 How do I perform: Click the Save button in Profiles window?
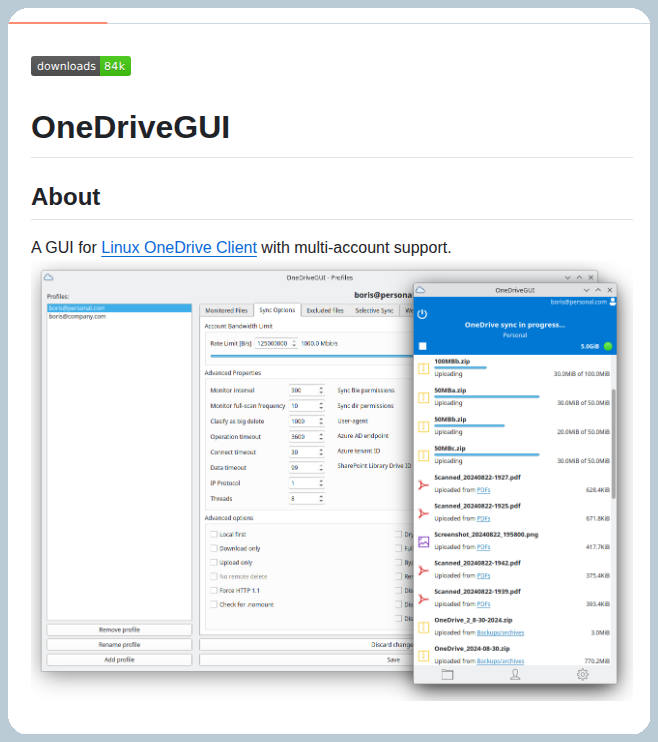pos(307,660)
